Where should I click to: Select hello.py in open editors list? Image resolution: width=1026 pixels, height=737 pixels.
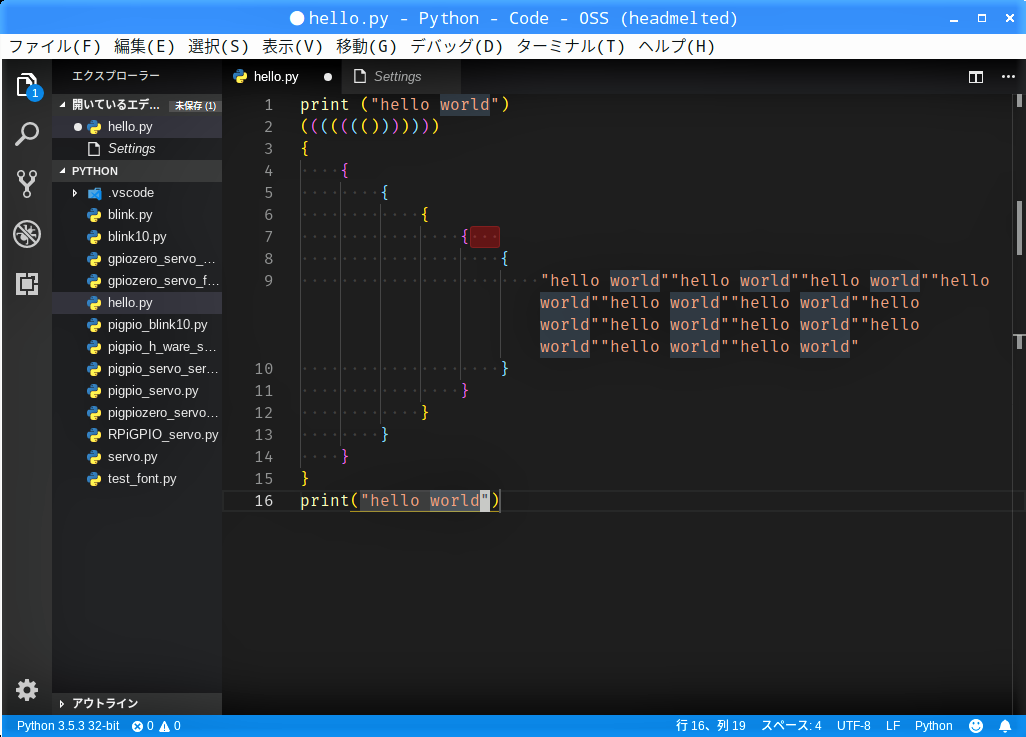pyautogui.click(x=137, y=127)
